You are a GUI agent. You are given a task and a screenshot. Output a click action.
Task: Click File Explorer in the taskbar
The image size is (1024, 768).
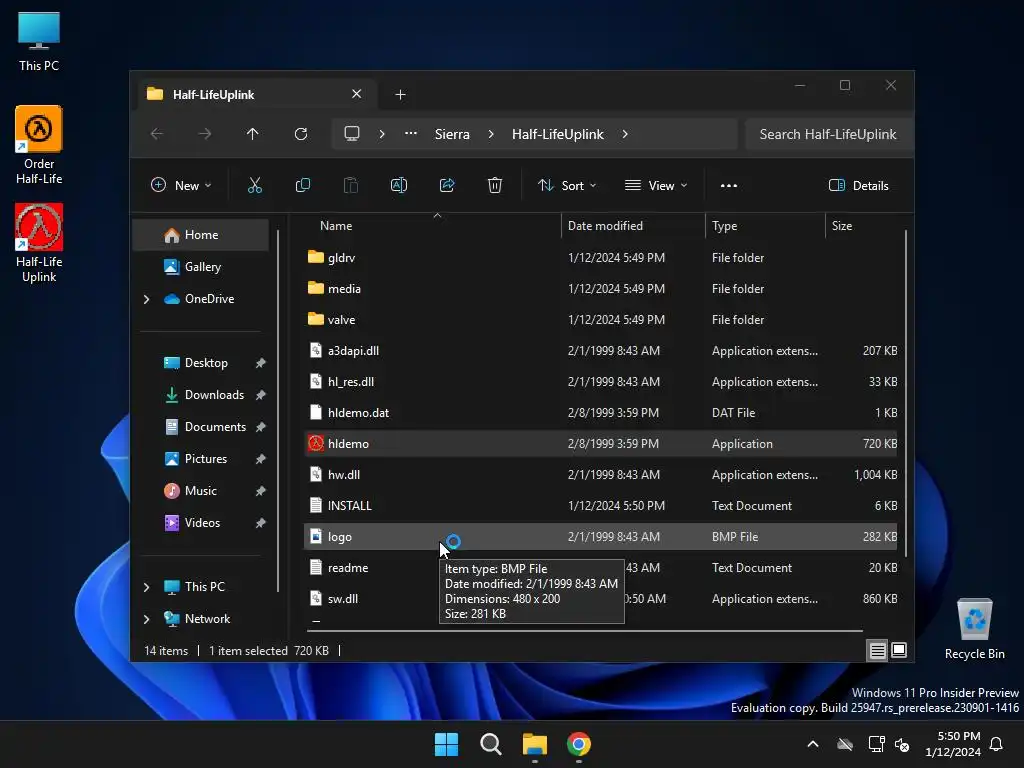click(535, 744)
